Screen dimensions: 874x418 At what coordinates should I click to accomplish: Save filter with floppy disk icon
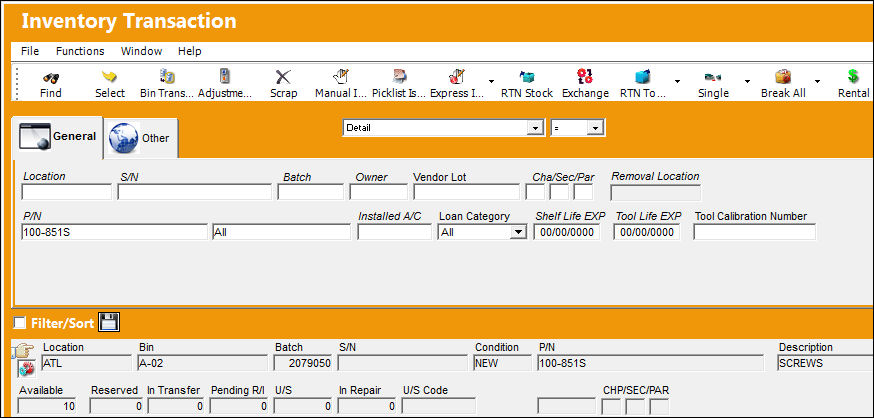coord(109,322)
